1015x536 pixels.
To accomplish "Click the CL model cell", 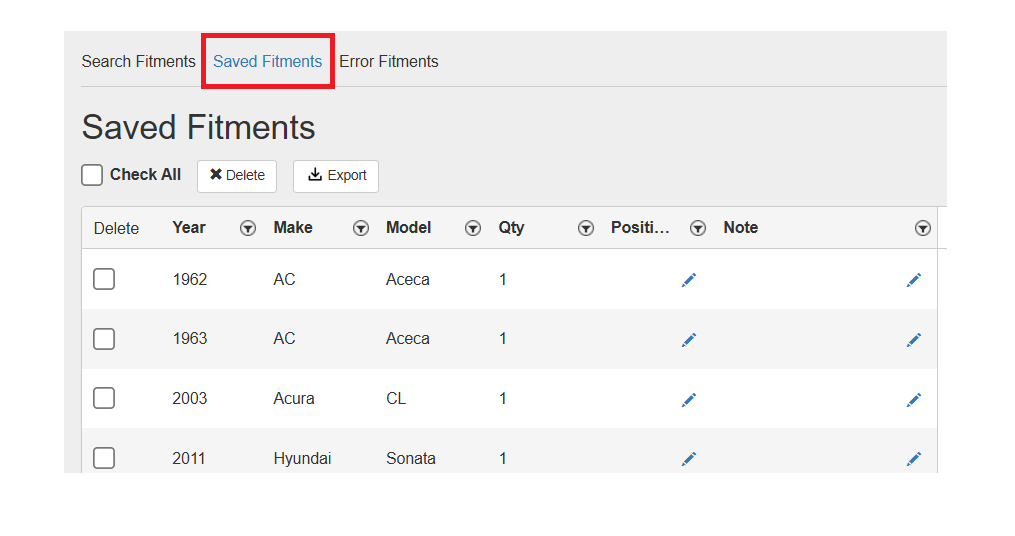I will 396,399.
